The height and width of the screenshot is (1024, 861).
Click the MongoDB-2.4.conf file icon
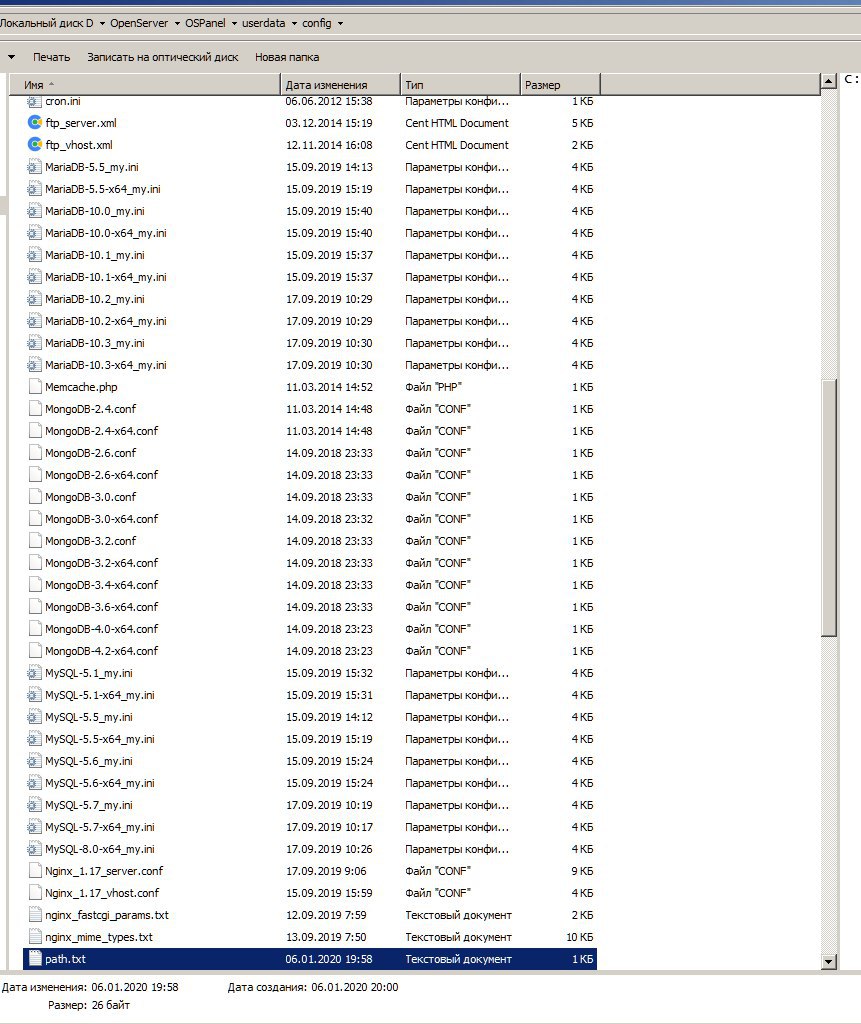coord(35,409)
